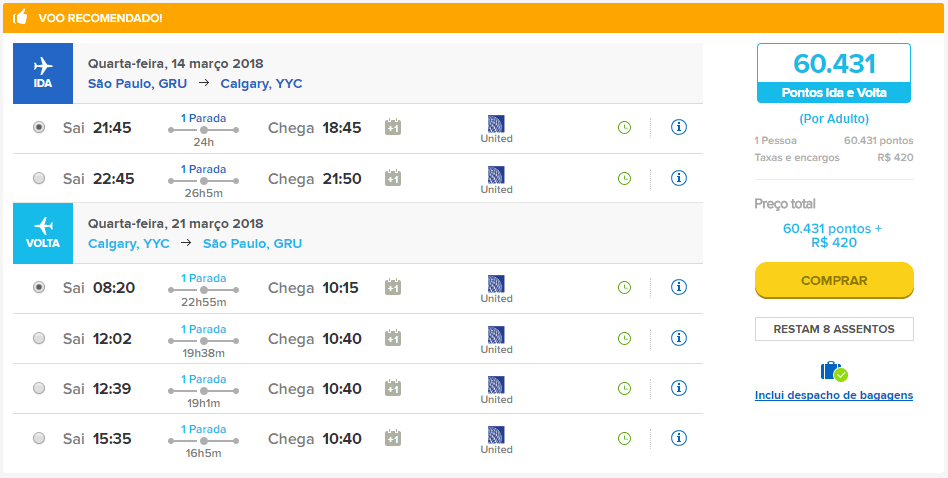Click the IDA outbound section header tile
The image size is (948, 478).
coord(43,73)
